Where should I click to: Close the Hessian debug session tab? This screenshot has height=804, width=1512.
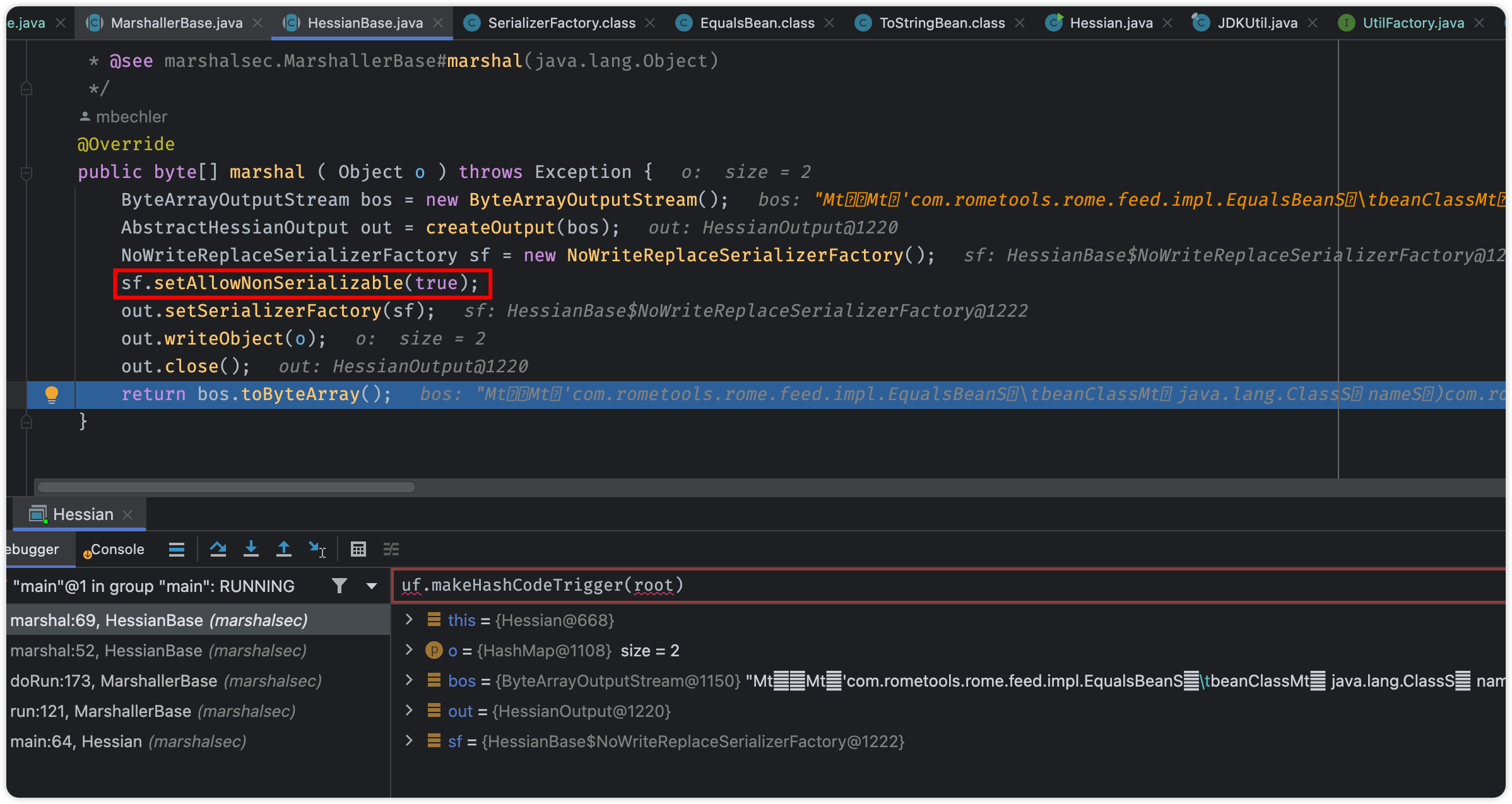tap(127, 515)
